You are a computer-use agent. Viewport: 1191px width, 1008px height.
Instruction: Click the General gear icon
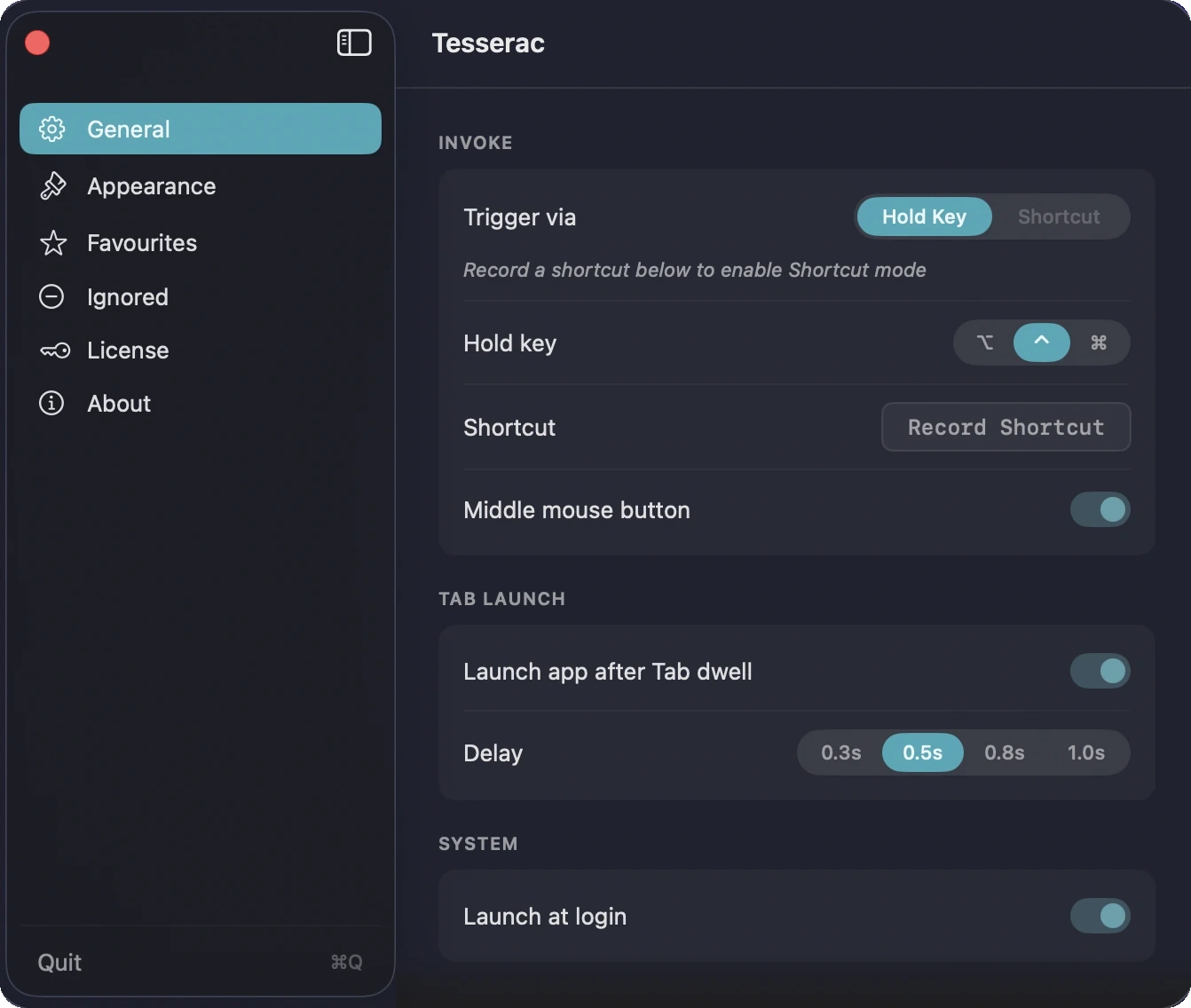52,129
